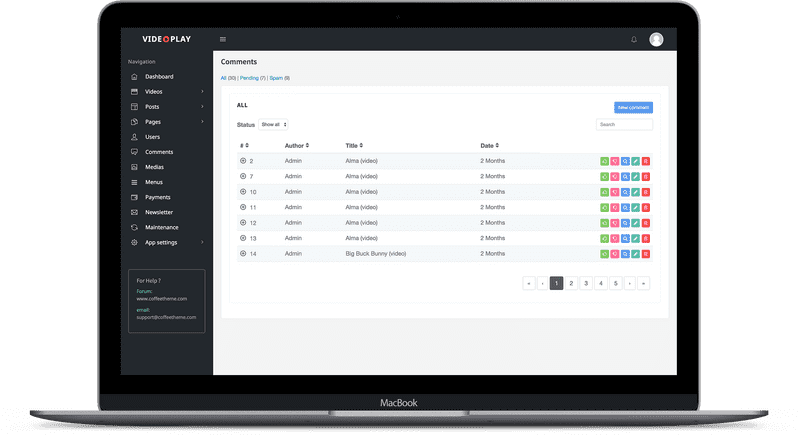The width and height of the screenshot is (800, 435).
Task: Expand row details for comment 11
Action: tap(243, 207)
